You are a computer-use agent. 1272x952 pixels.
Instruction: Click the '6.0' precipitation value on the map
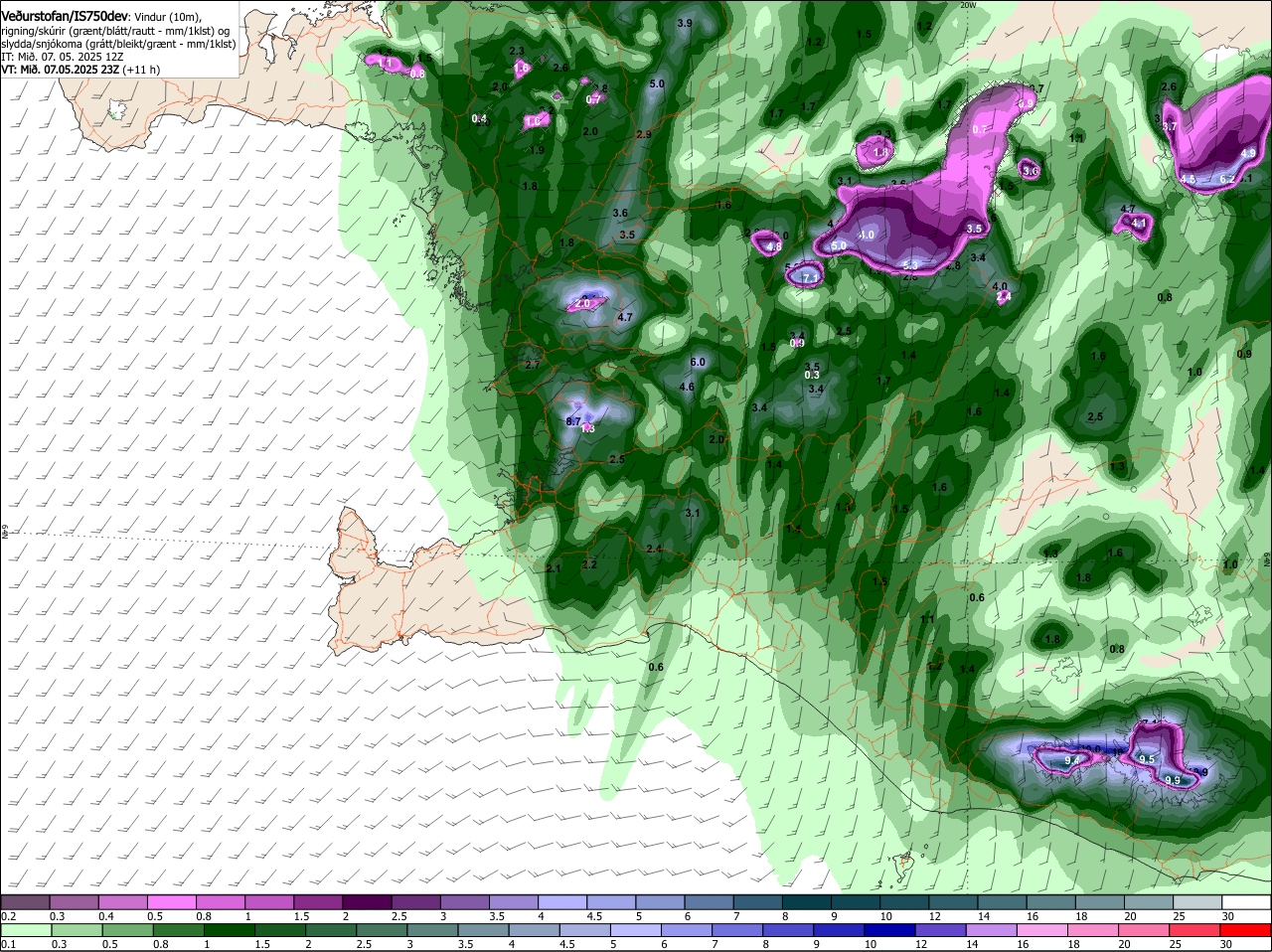698,363
